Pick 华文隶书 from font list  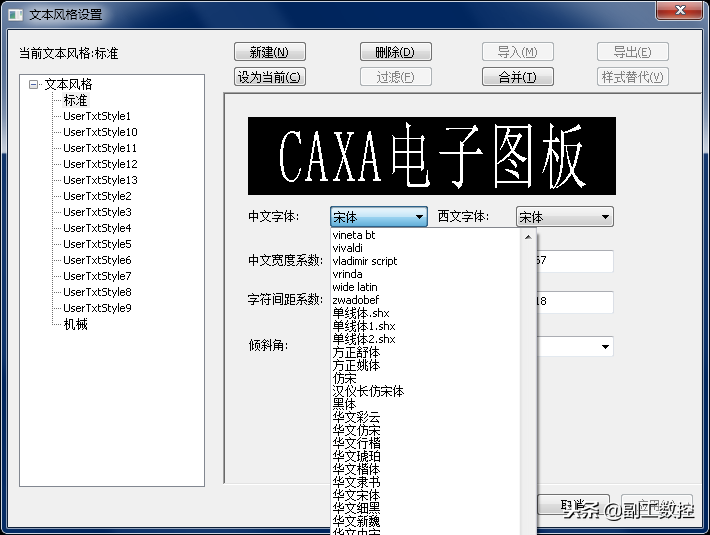click(x=426, y=482)
